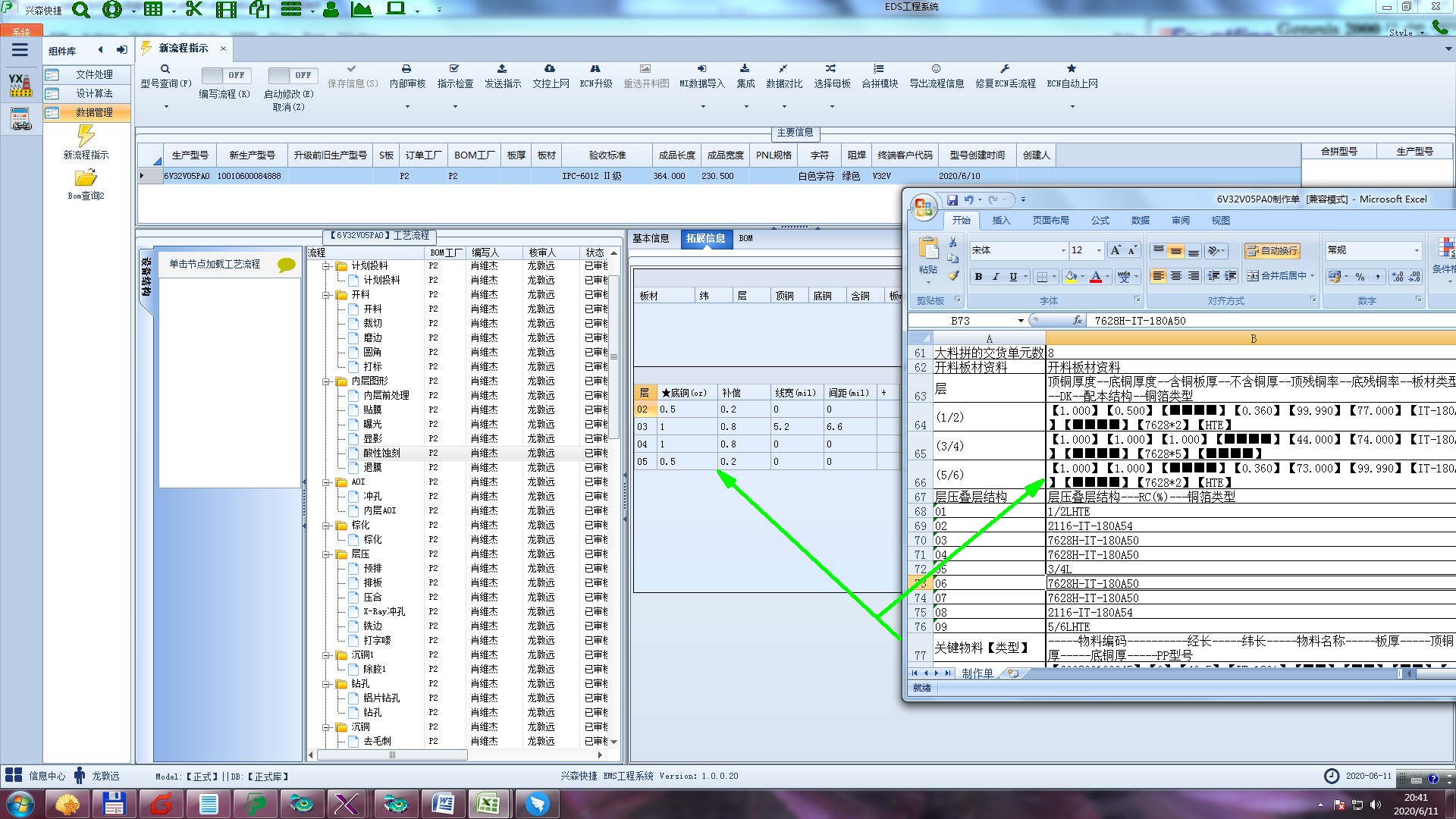Collapse the 内层图形 tree folder
The height and width of the screenshot is (819, 1456).
pyautogui.click(x=326, y=381)
